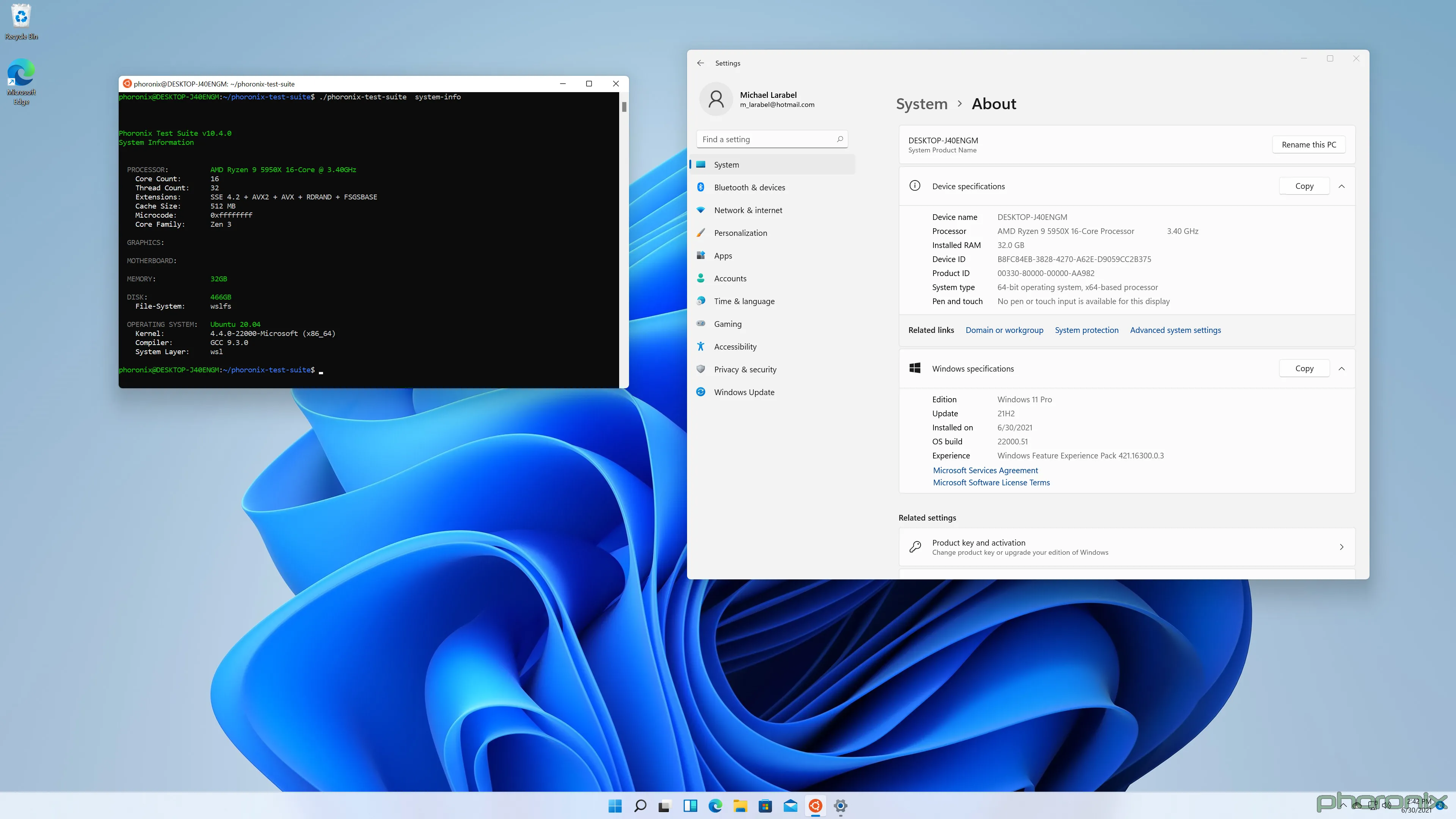
Task: Open the Microsoft Edge desktop shortcut
Action: click(x=21, y=82)
